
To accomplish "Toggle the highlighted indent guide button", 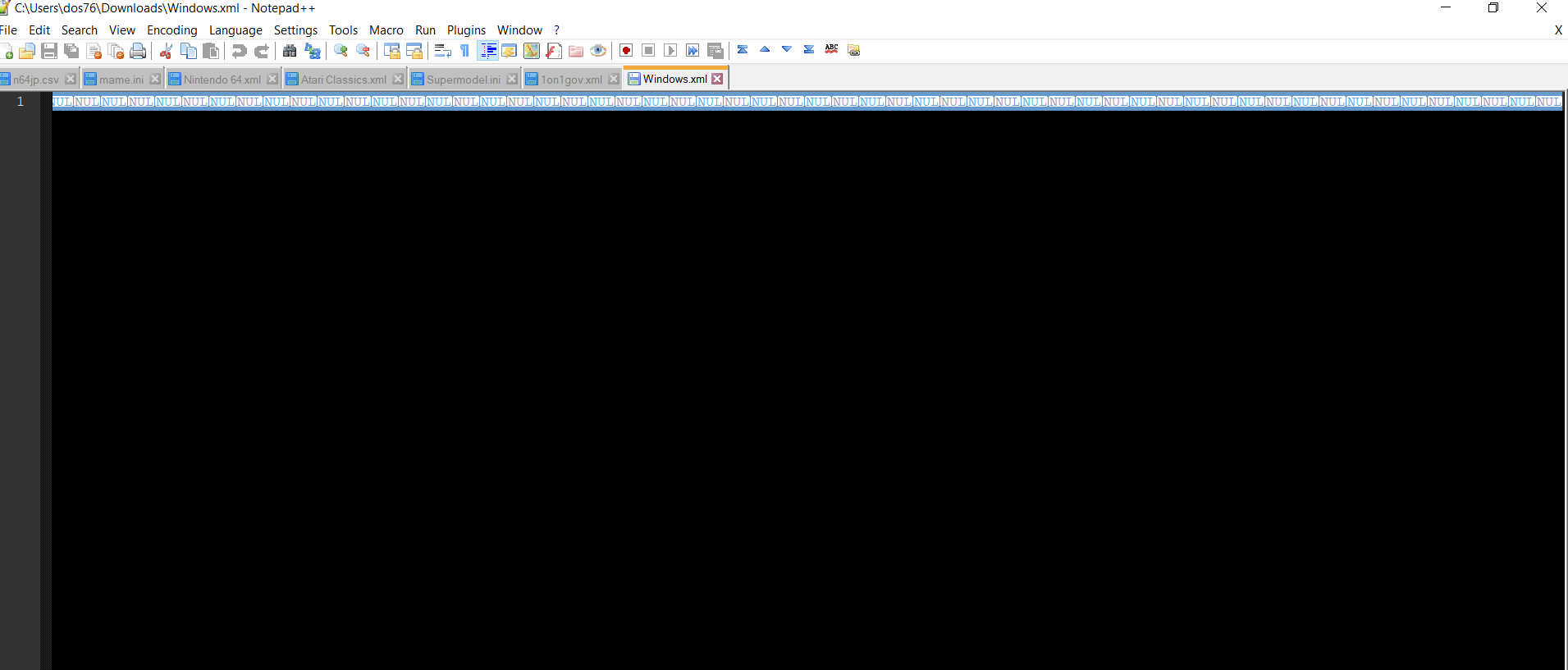I will coord(487,51).
